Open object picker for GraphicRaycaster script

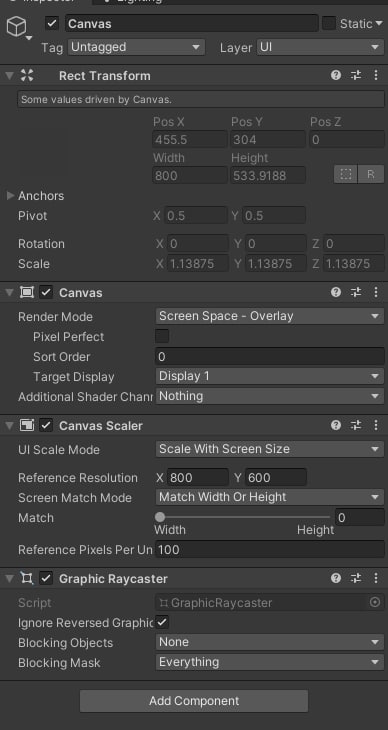[x=375, y=602]
